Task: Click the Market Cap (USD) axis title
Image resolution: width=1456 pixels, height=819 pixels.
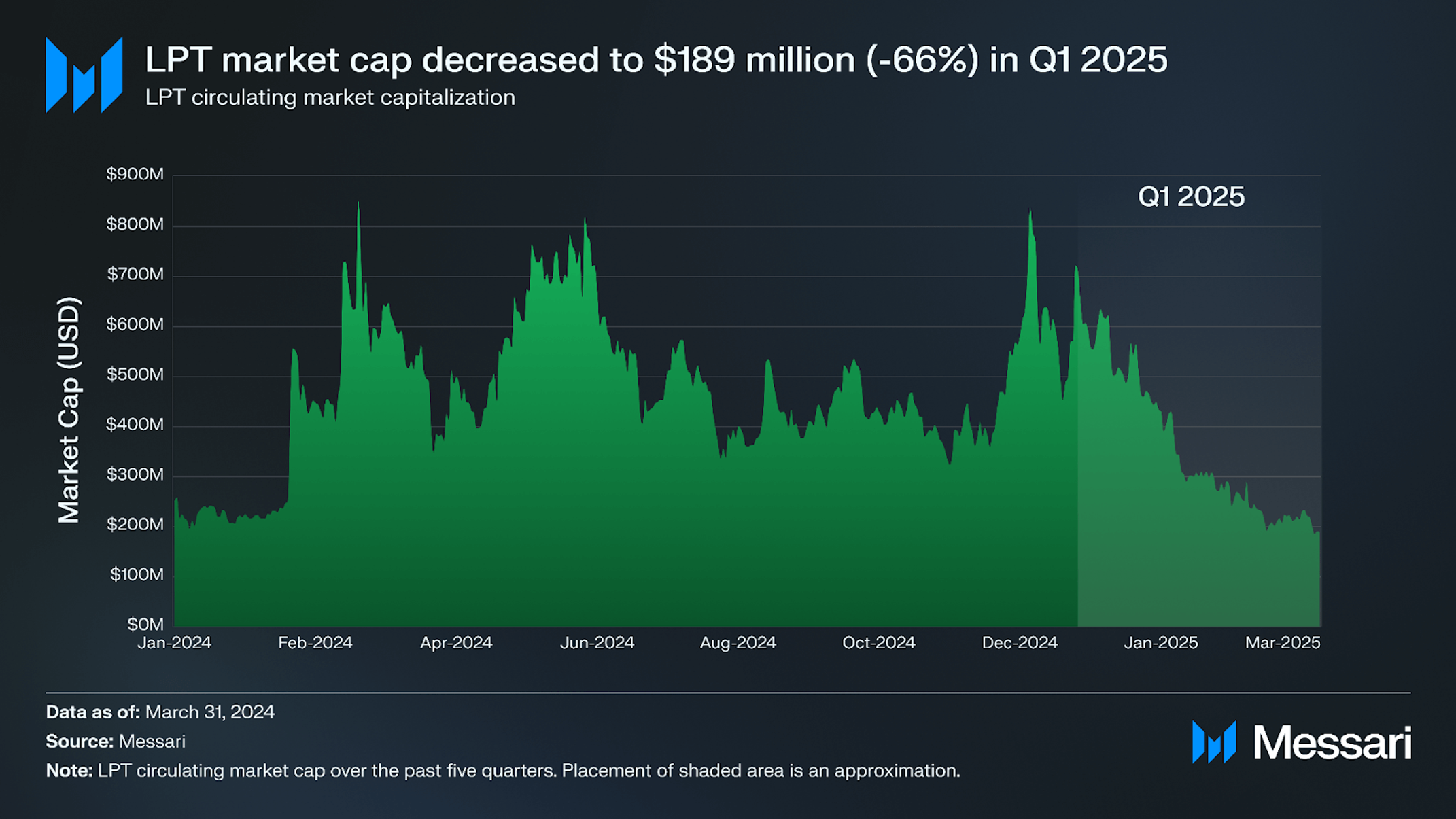Action: (x=69, y=410)
